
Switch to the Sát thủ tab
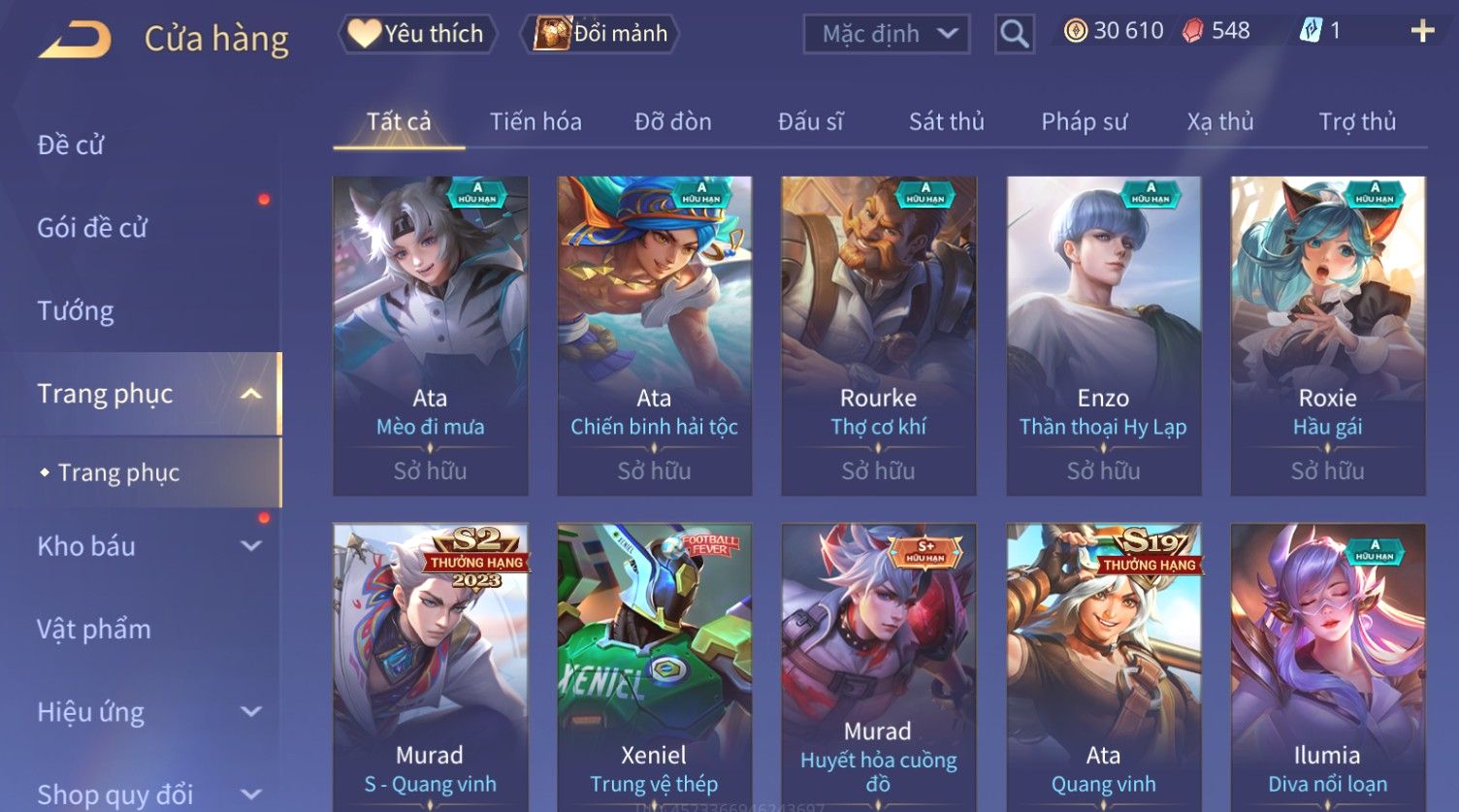(x=946, y=121)
